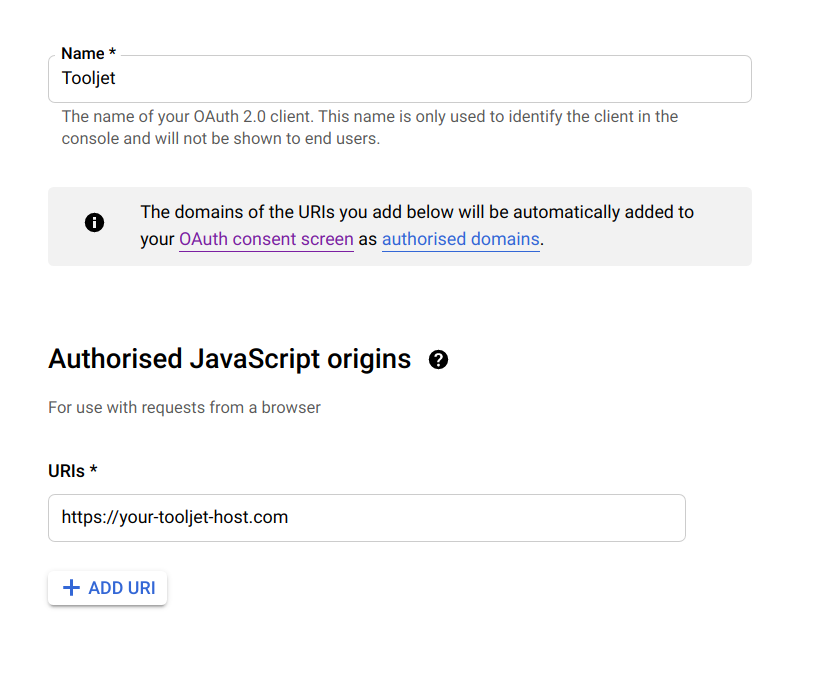The width and height of the screenshot is (836, 680).
Task: Select the Authorised JavaScript origins heading
Action: pyautogui.click(x=229, y=359)
